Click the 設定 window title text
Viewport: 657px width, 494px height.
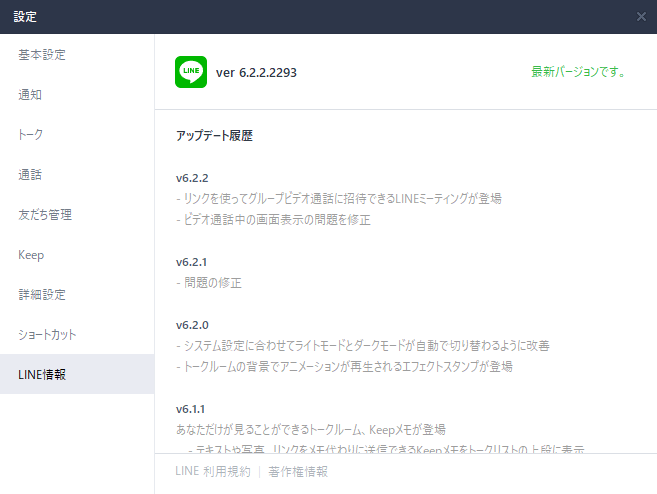coord(25,17)
